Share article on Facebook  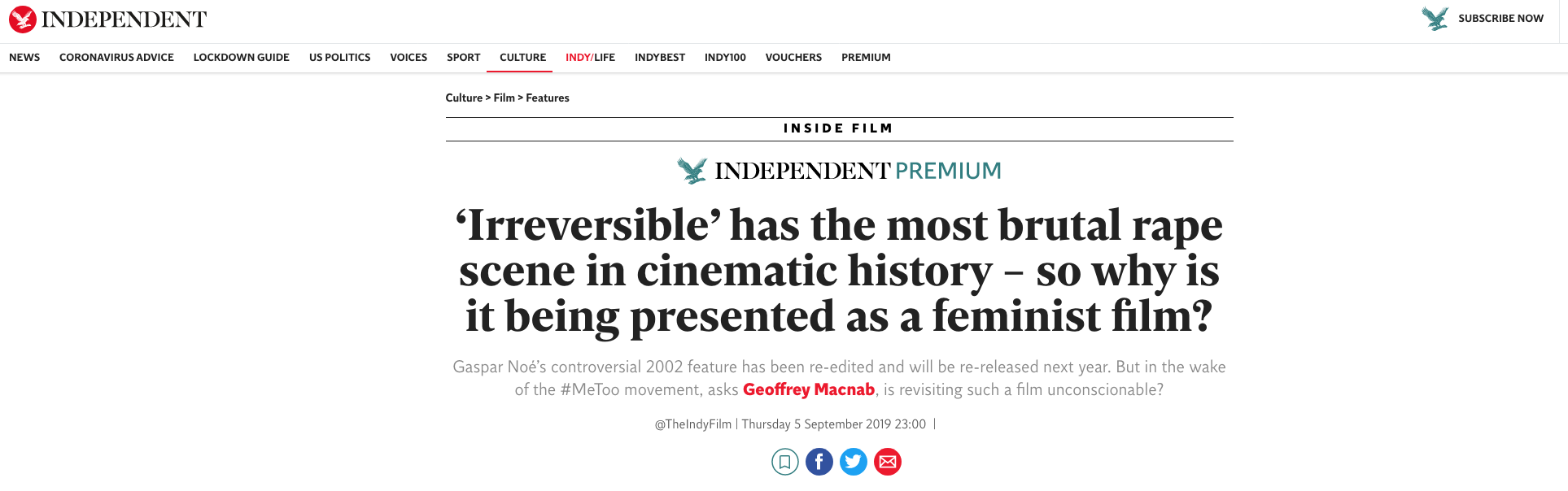coord(819,462)
